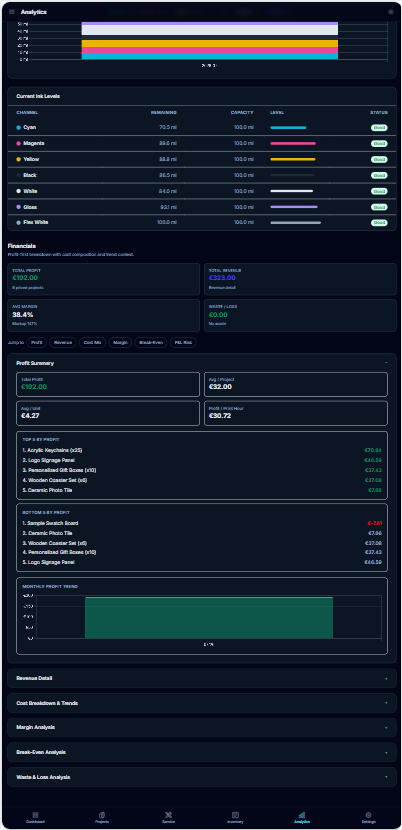
Task: Select the Analytics bar-chart nav icon
Action: (x=302, y=815)
